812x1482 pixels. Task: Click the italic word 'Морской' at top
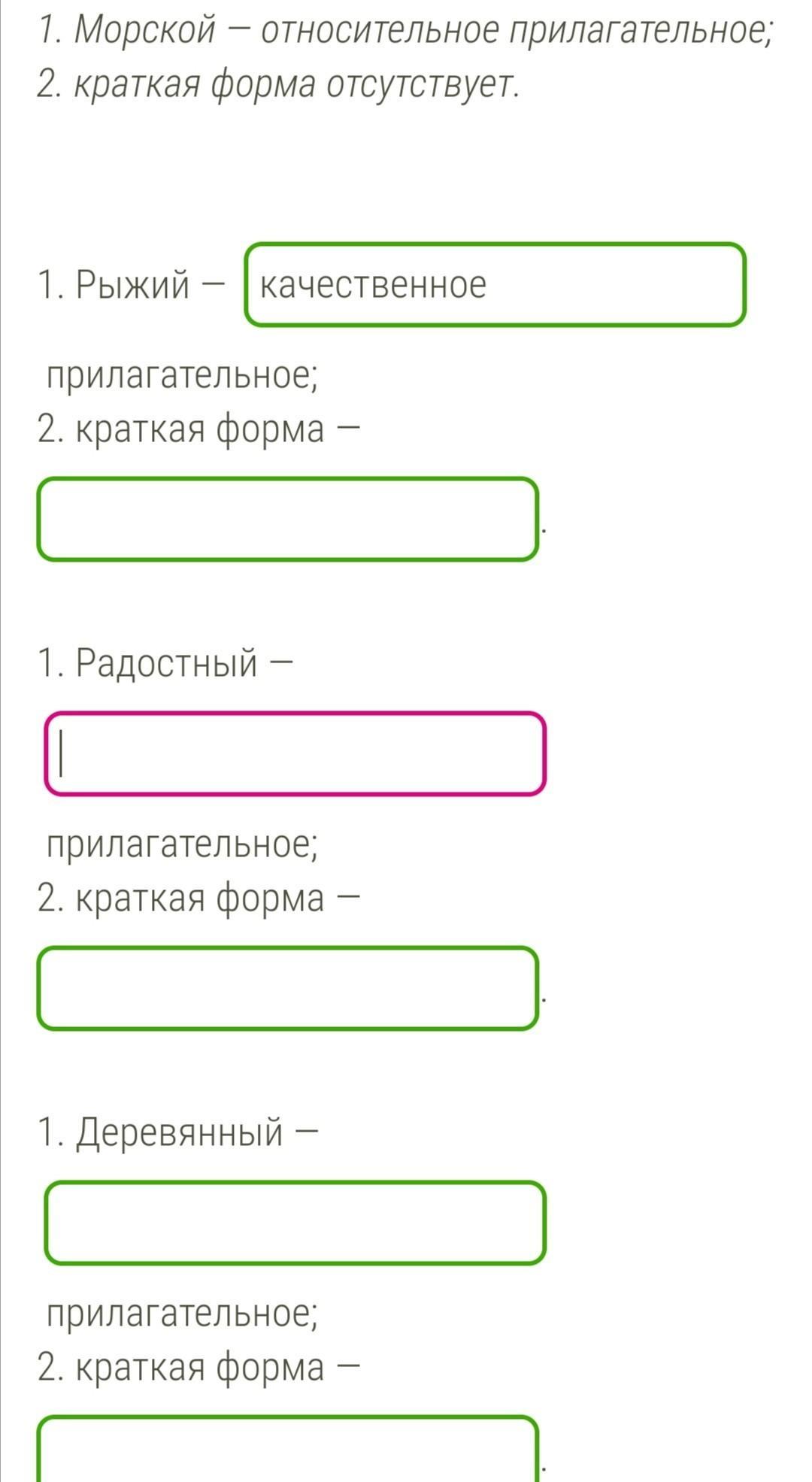[144, 31]
